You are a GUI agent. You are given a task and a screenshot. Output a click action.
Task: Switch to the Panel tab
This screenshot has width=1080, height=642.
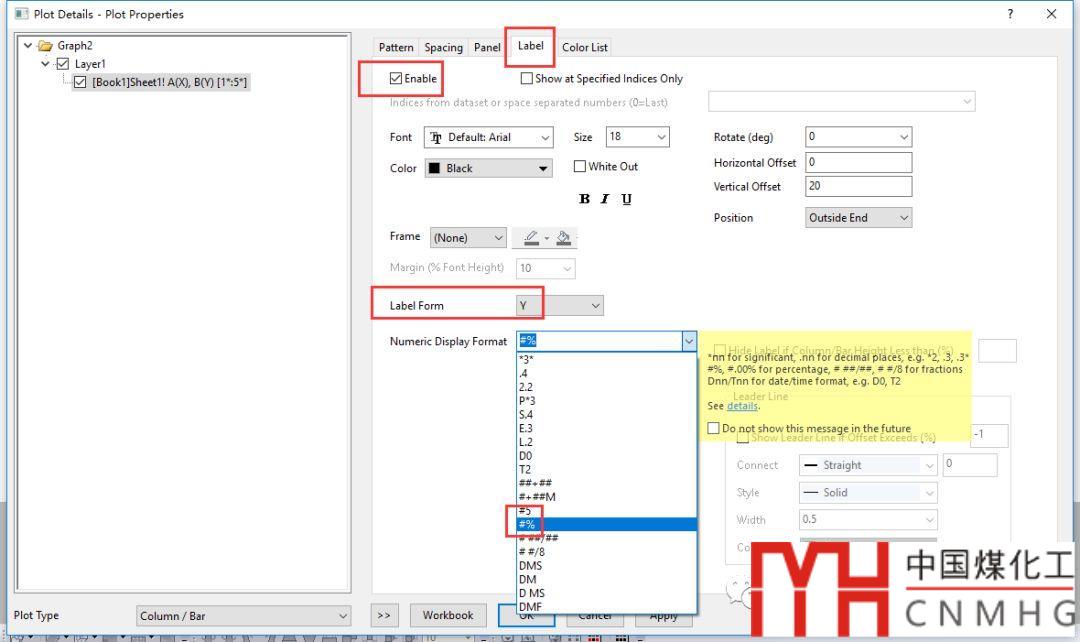click(x=487, y=47)
